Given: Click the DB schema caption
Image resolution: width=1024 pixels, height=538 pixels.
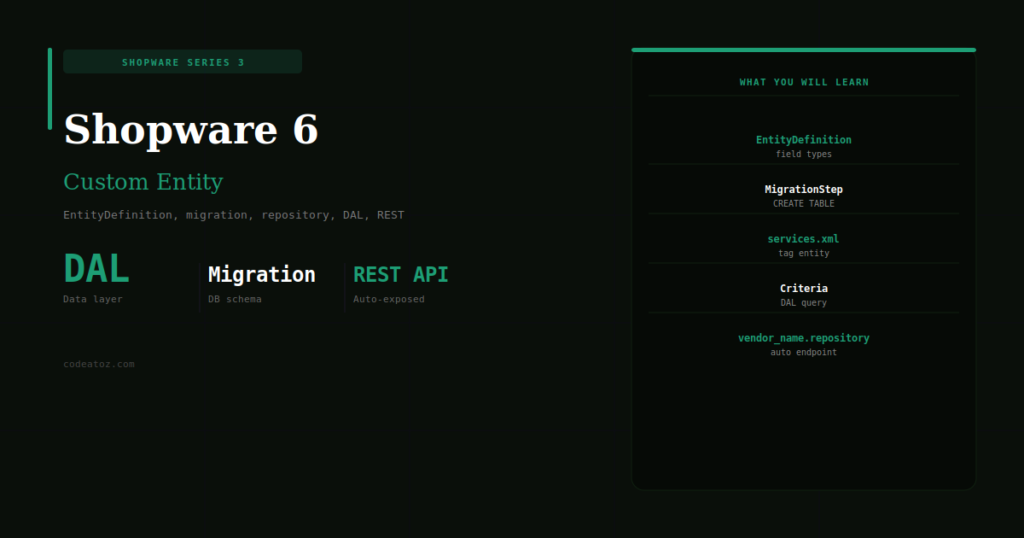Looking at the screenshot, I should click(x=234, y=299).
